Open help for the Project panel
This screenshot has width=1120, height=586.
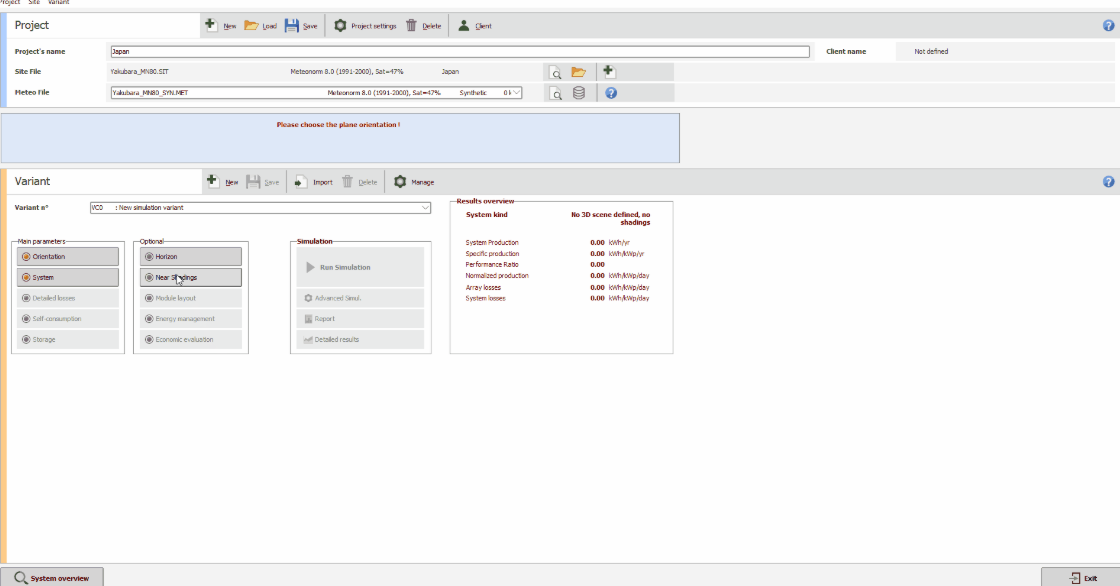point(1109,26)
